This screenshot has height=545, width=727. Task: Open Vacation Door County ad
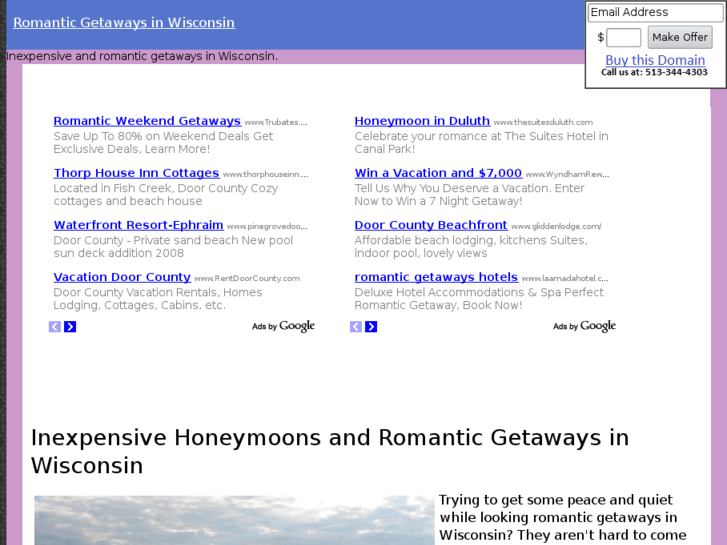(x=122, y=277)
